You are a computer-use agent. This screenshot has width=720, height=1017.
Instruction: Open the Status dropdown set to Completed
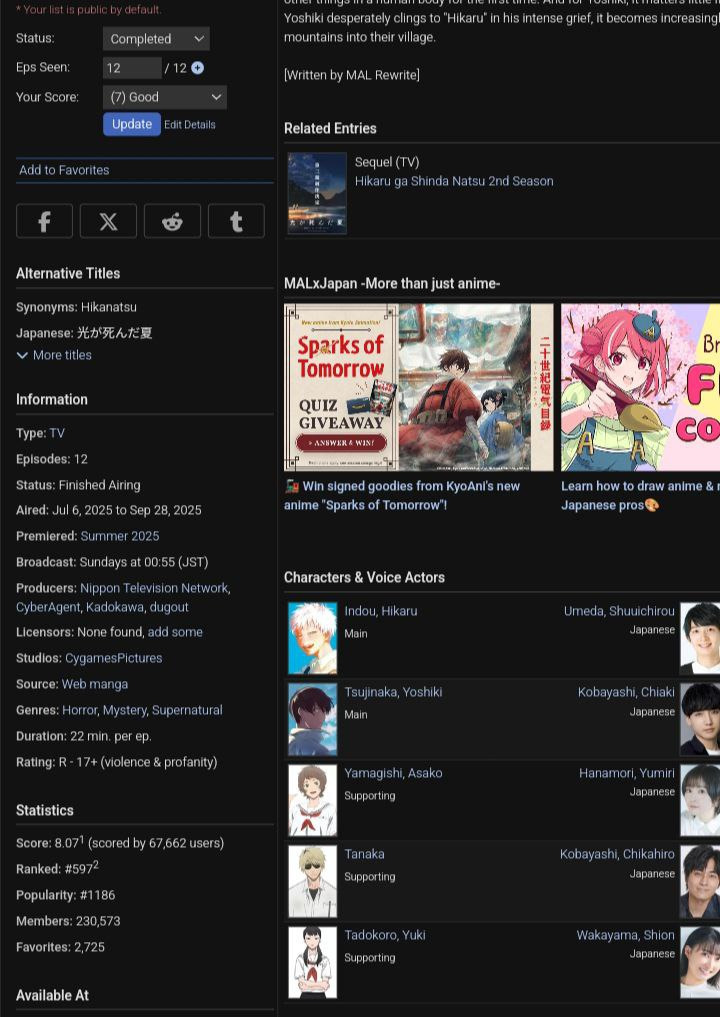(x=156, y=39)
